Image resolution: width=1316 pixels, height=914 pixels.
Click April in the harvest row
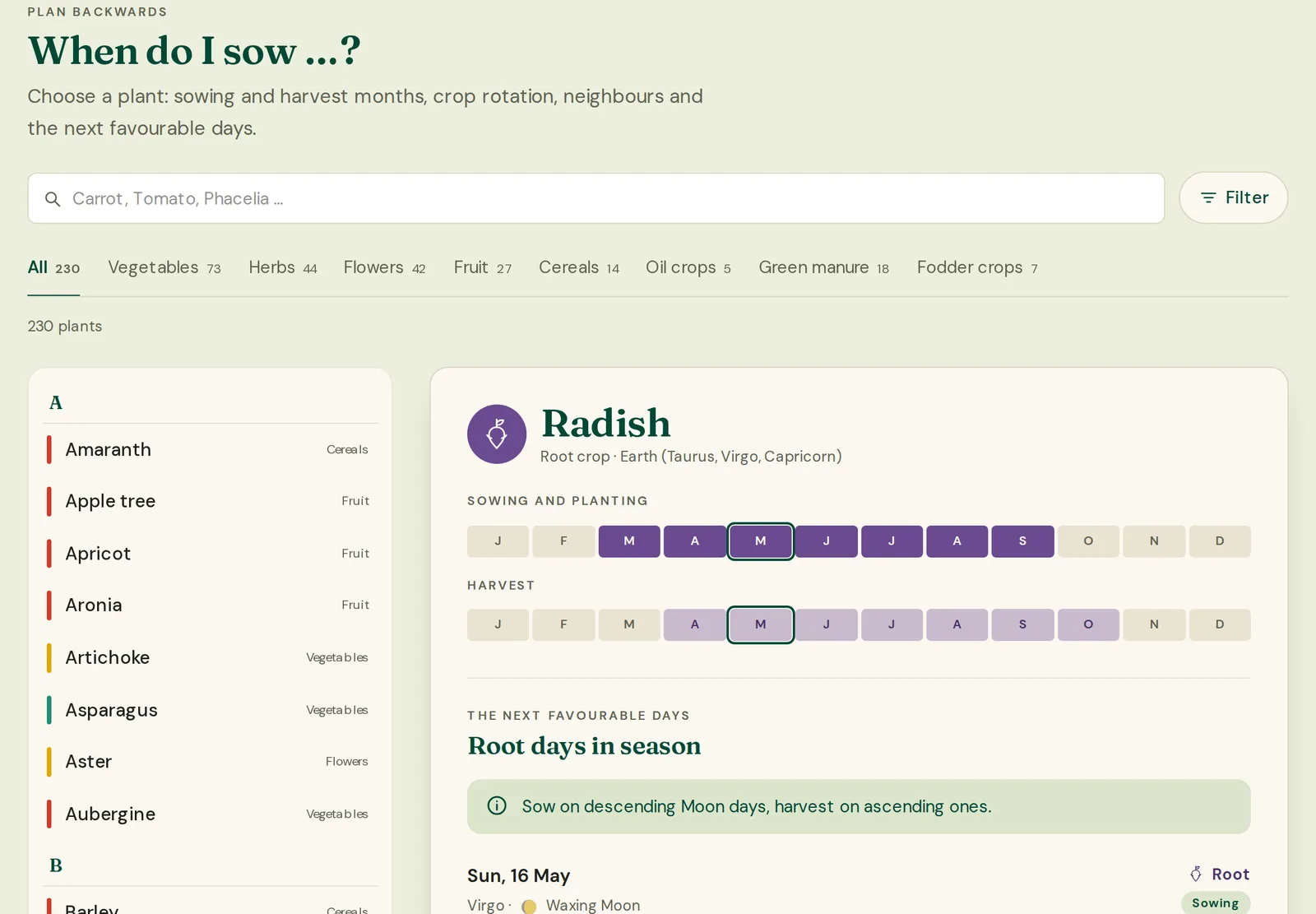point(695,624)
